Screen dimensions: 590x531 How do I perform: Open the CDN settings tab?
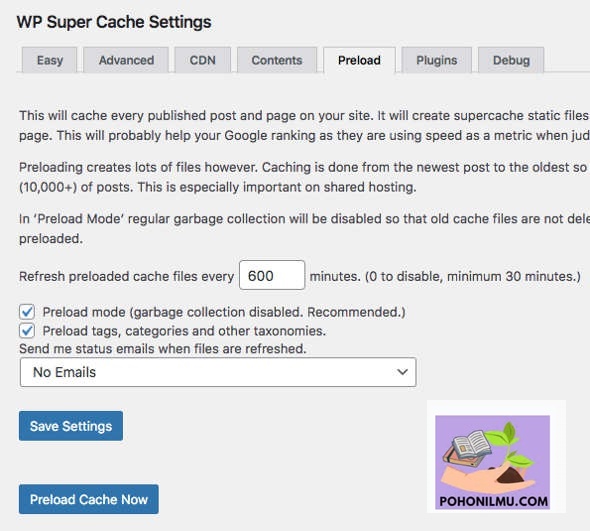click(x=202, y=60)
